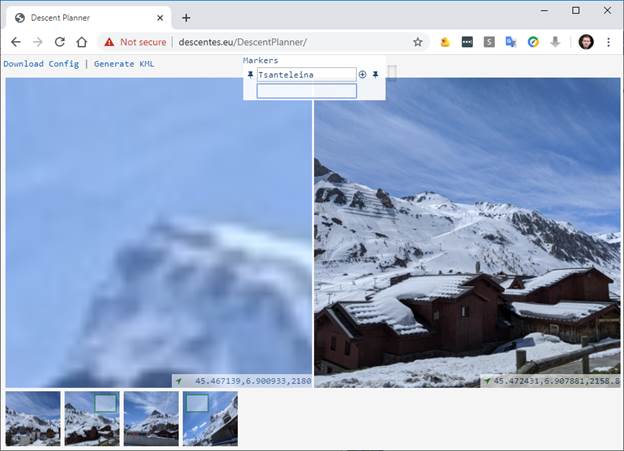
Task: Click the Generate KML link
Action: (x=124, y=64)
